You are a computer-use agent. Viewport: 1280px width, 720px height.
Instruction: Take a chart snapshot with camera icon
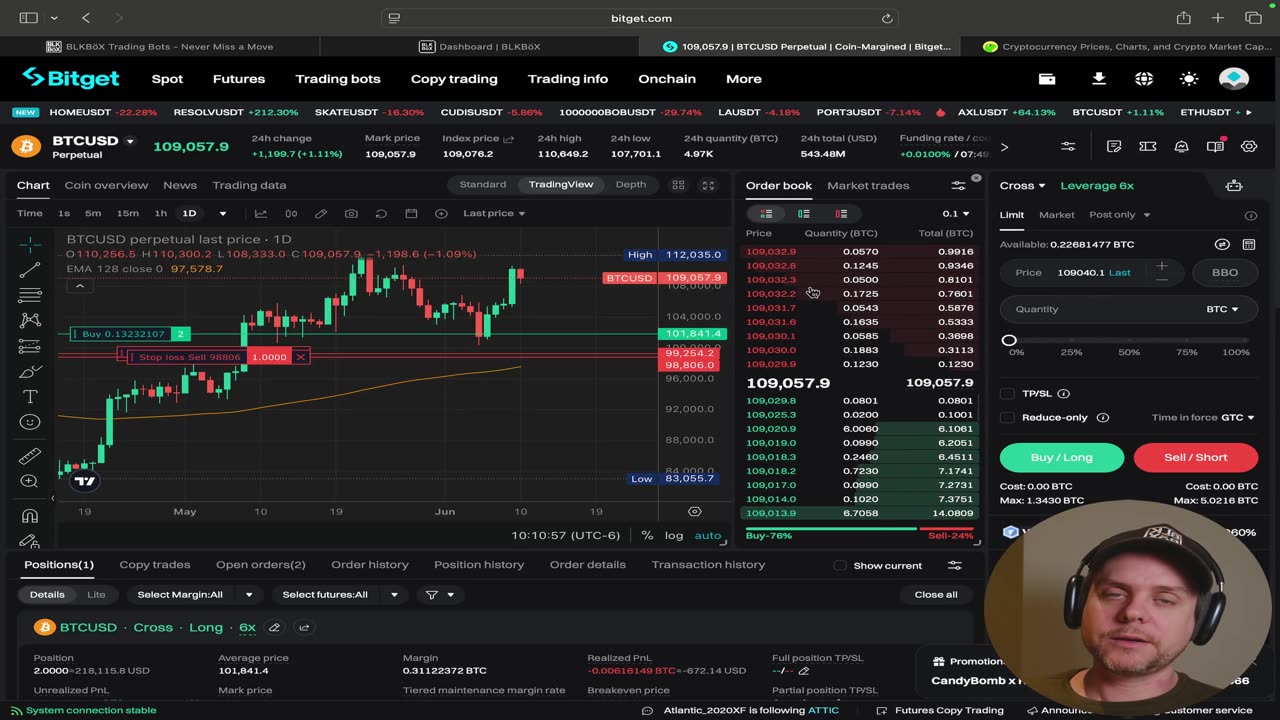click(x=351, y=213)
